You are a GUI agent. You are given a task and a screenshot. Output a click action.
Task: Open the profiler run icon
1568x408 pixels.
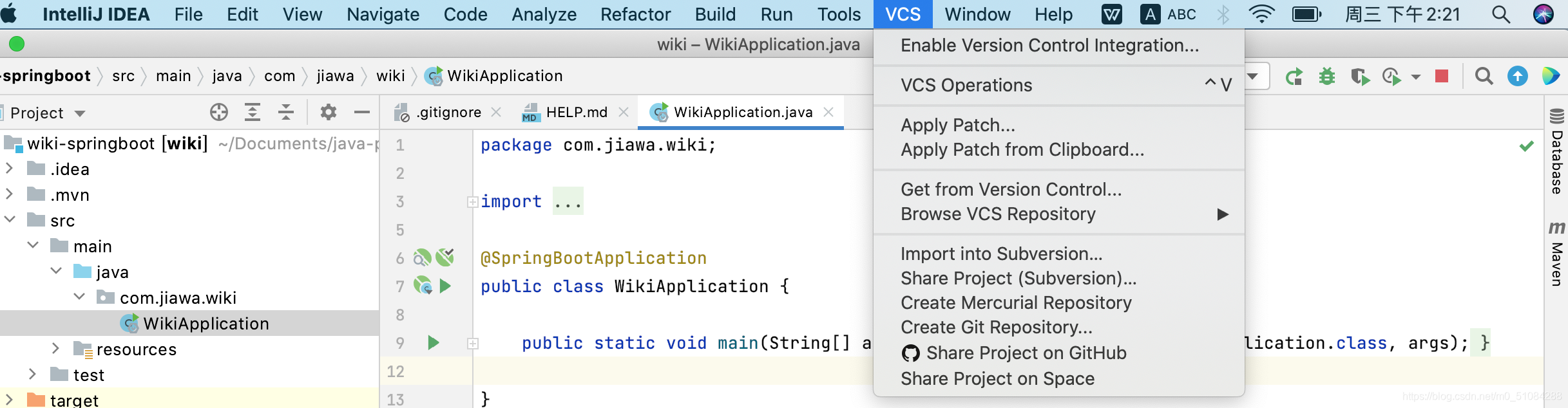point(1392,77)
